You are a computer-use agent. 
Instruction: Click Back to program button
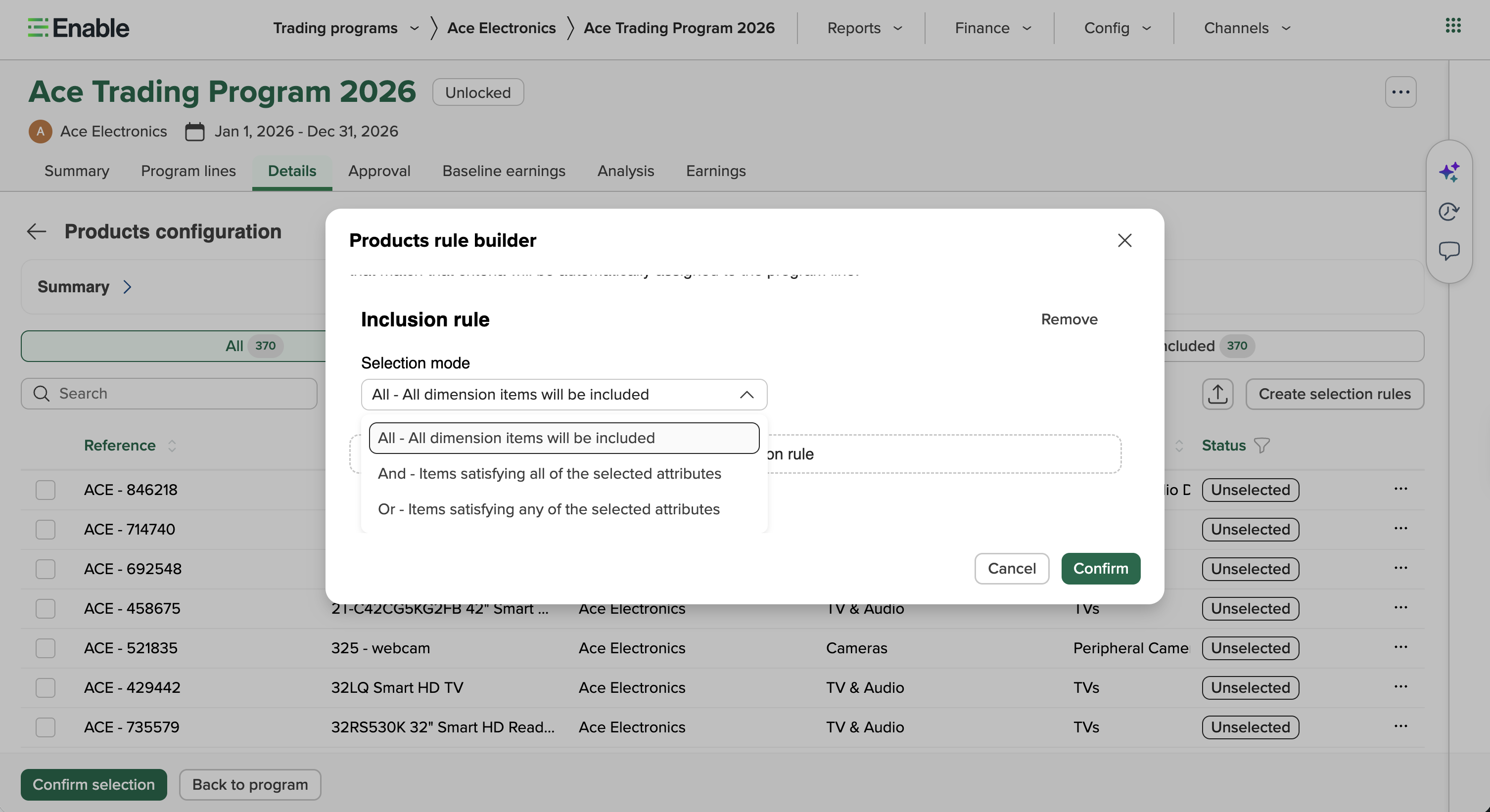coord(250,785)
